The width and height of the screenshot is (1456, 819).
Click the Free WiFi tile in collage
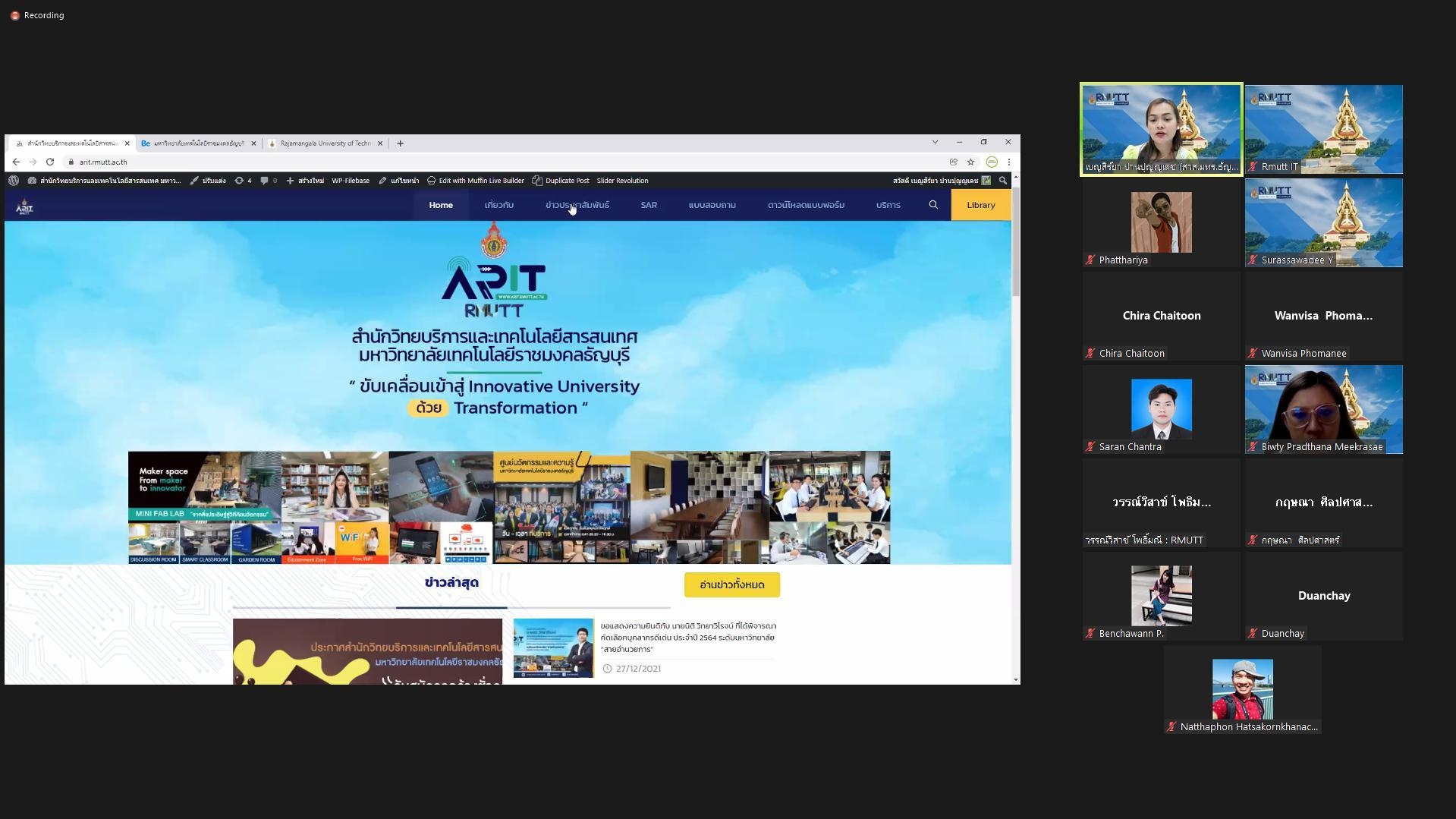point(362,543)
